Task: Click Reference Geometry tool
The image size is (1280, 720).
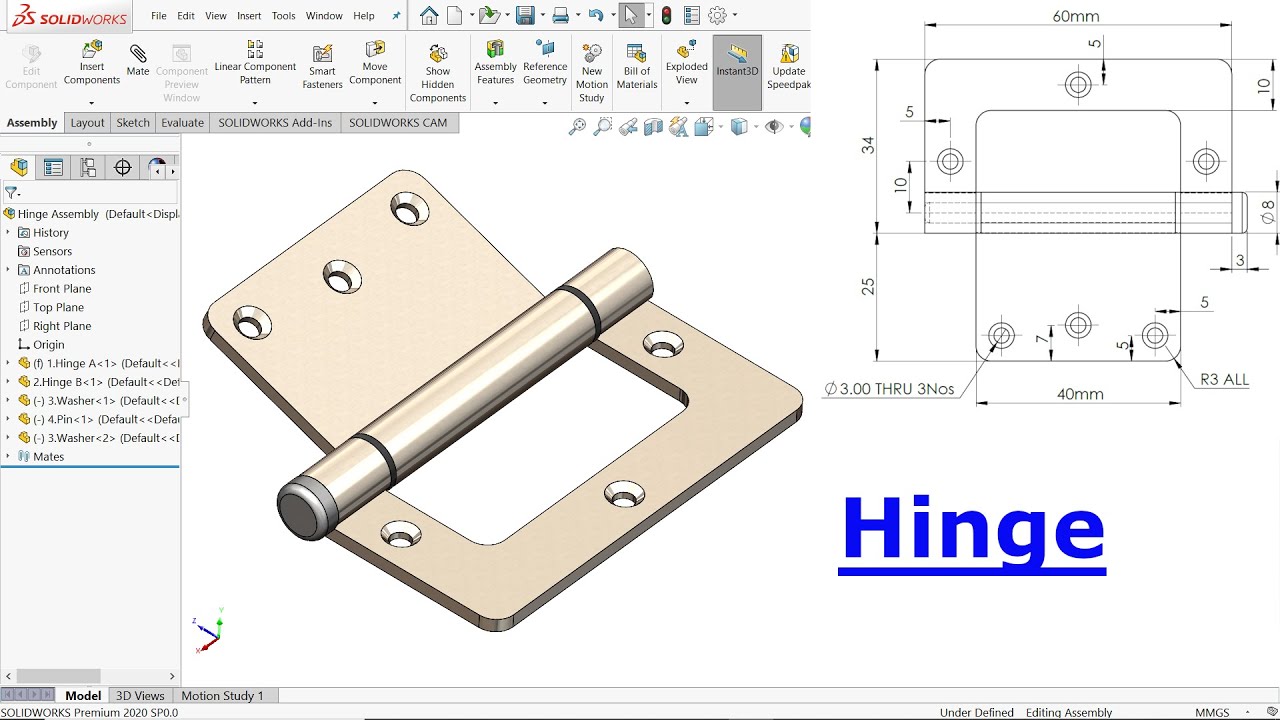Action: point(545,63)
